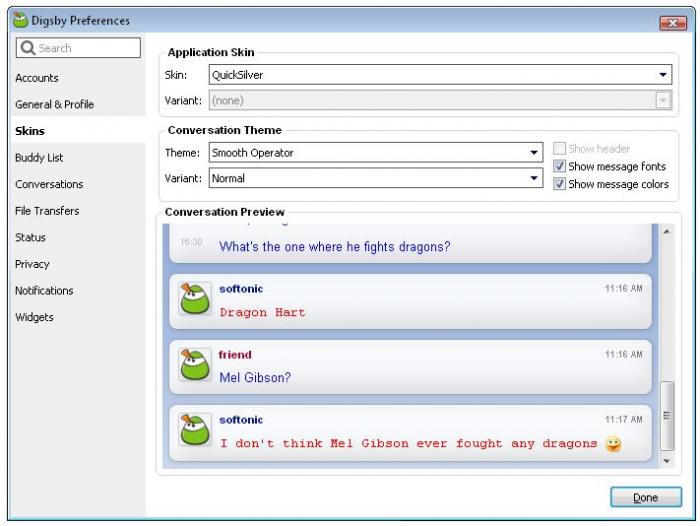700x526 pixels.
Task: Click the smiley emoticon in last message
Action: click(x=613, y=444)
